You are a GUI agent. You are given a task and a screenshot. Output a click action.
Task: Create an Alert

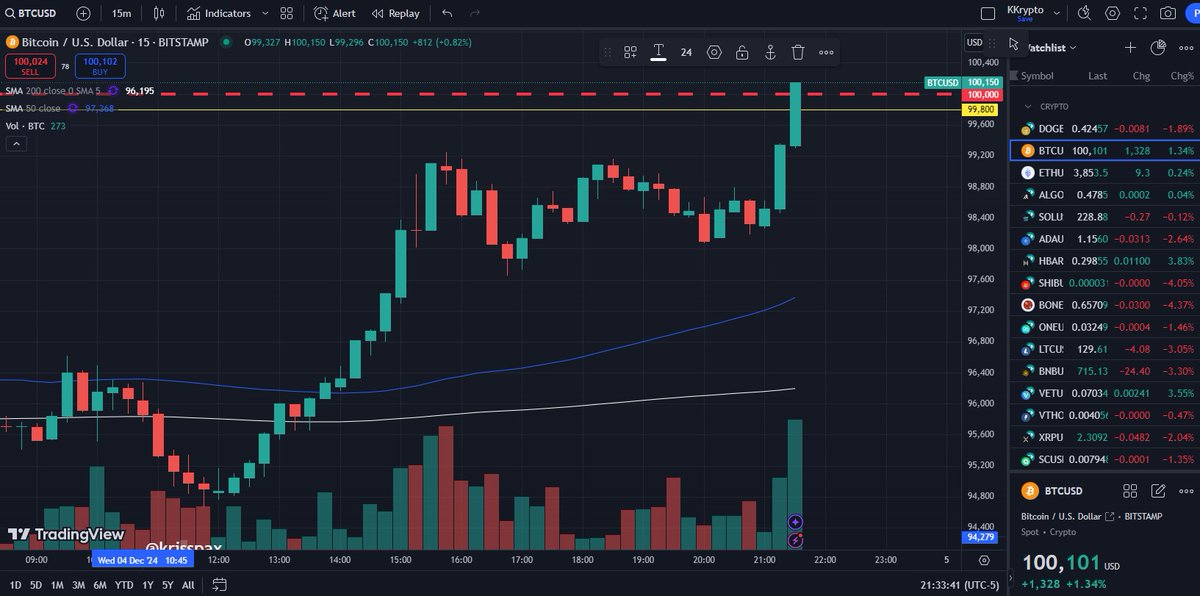(x=335, y=14)
